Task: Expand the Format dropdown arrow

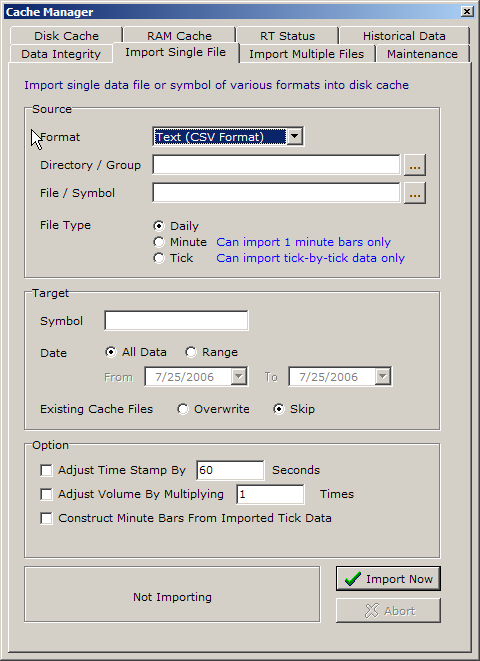Action: pos(295,137)
